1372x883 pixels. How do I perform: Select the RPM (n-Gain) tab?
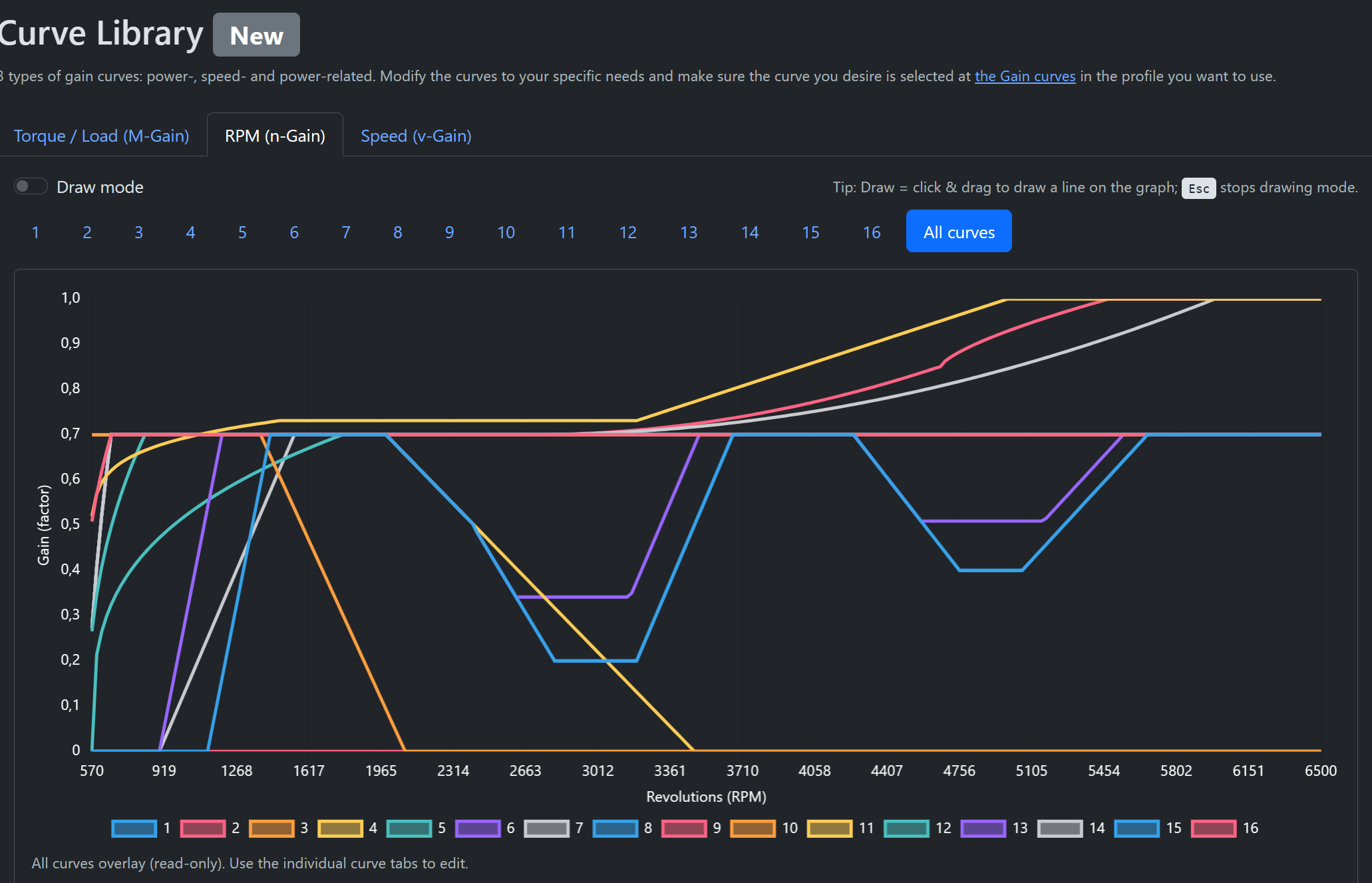pos(275,136)
